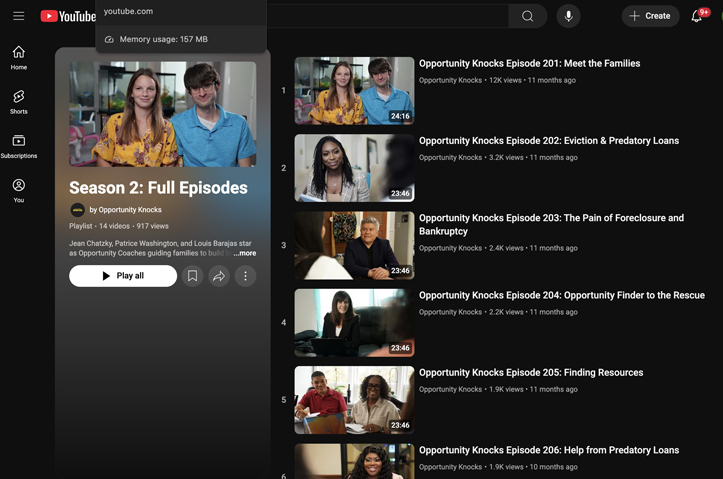Click 'by Opportunity Knocks' channel link
This screenshot has height=479, width=723.
coord(125,210)
